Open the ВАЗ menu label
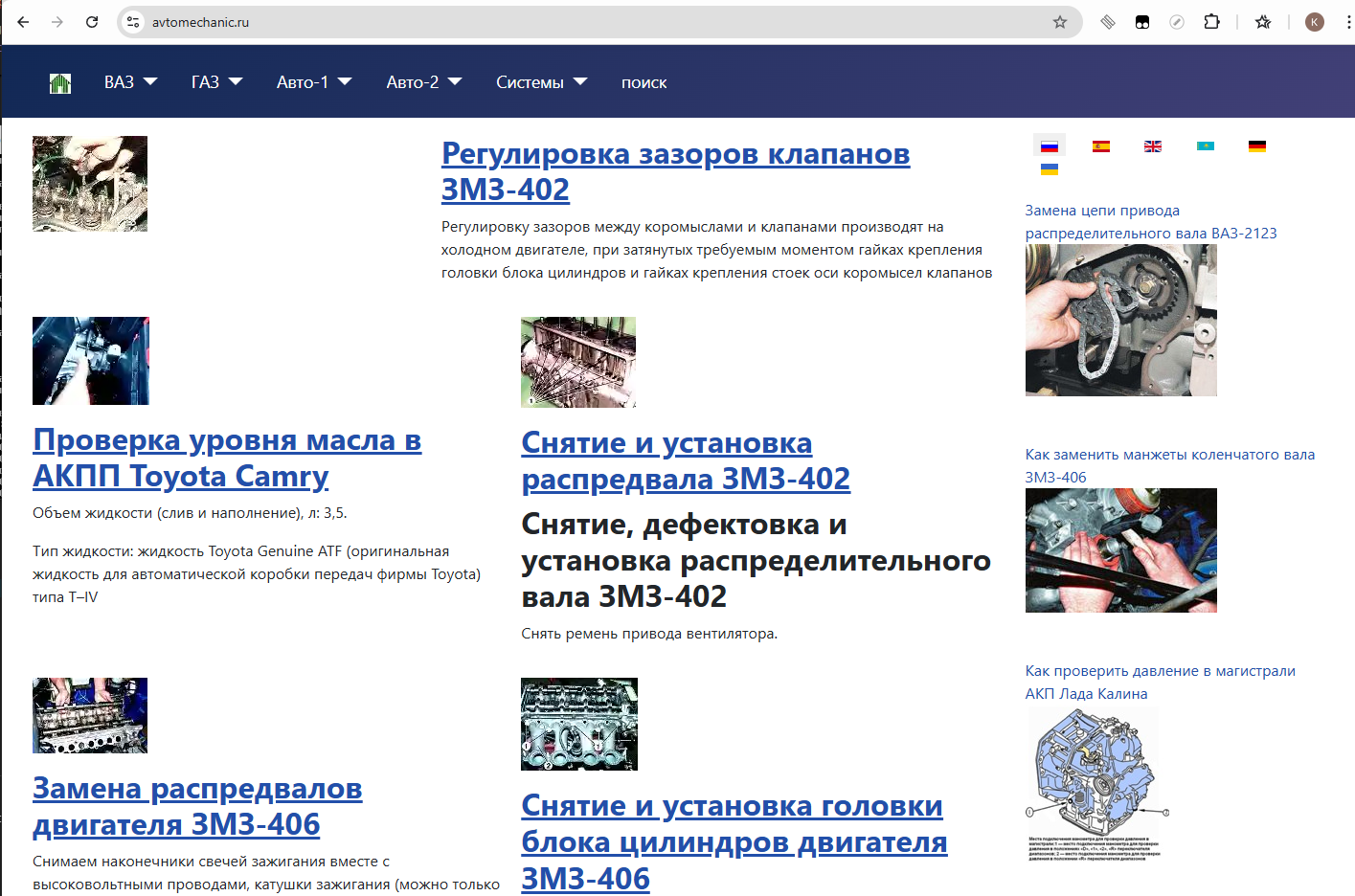This screenshot has width=1355, height=896. 119,82
